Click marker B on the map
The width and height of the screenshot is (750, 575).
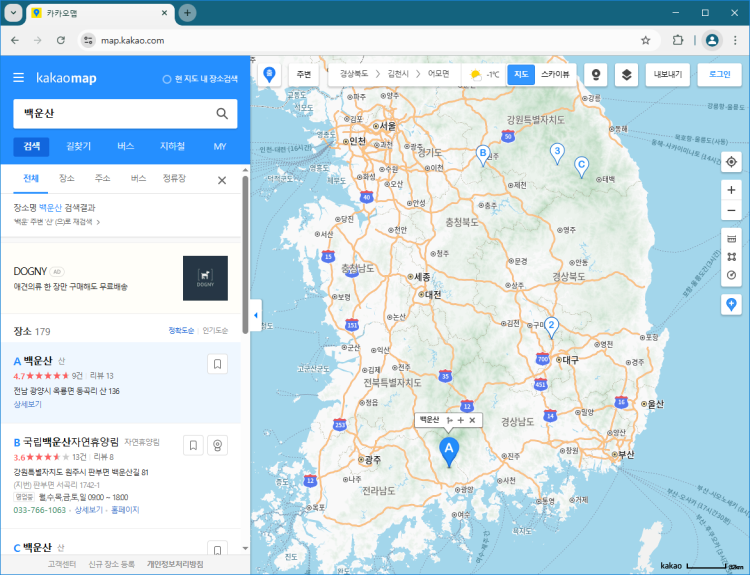pos(483,155)
